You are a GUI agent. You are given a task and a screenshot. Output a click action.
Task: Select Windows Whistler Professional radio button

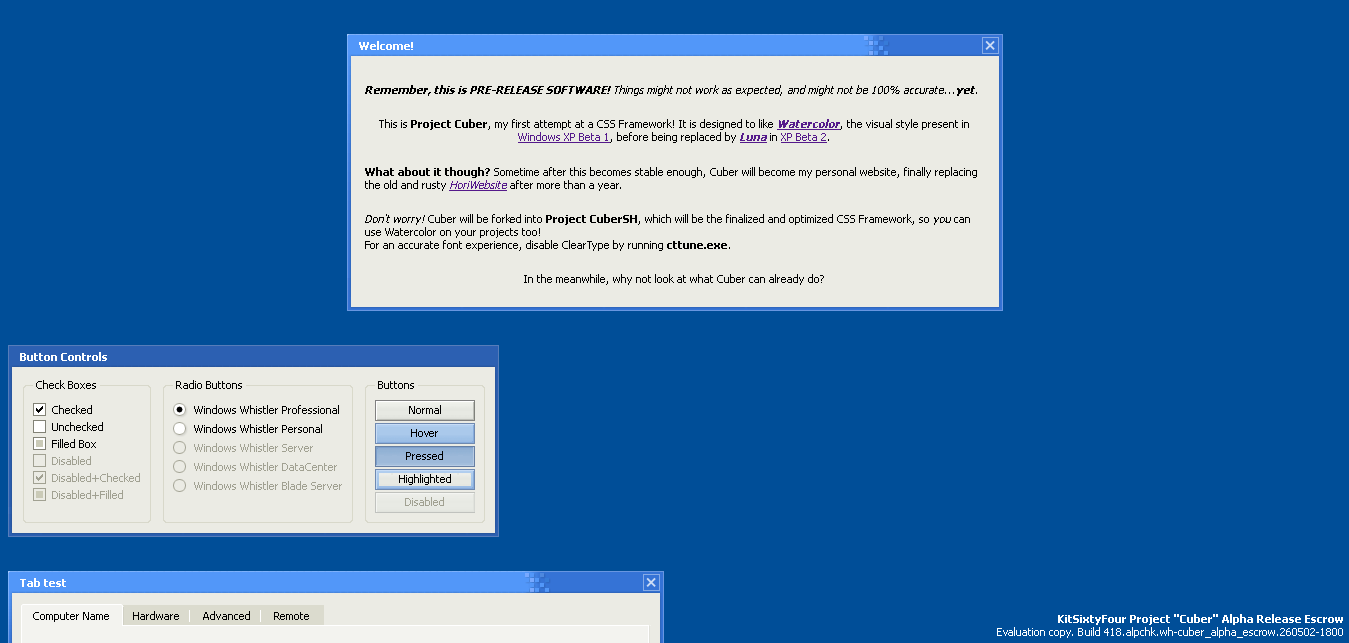180,410
